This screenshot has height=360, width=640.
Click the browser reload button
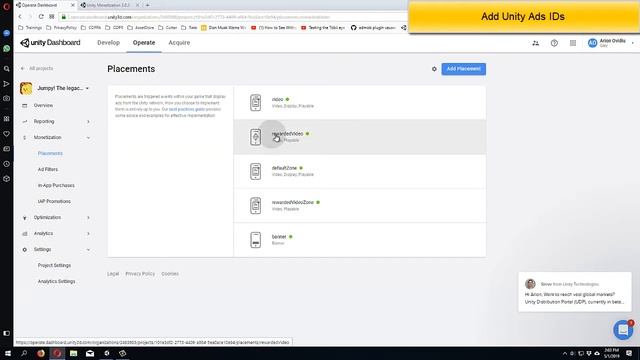coord(41,17)
